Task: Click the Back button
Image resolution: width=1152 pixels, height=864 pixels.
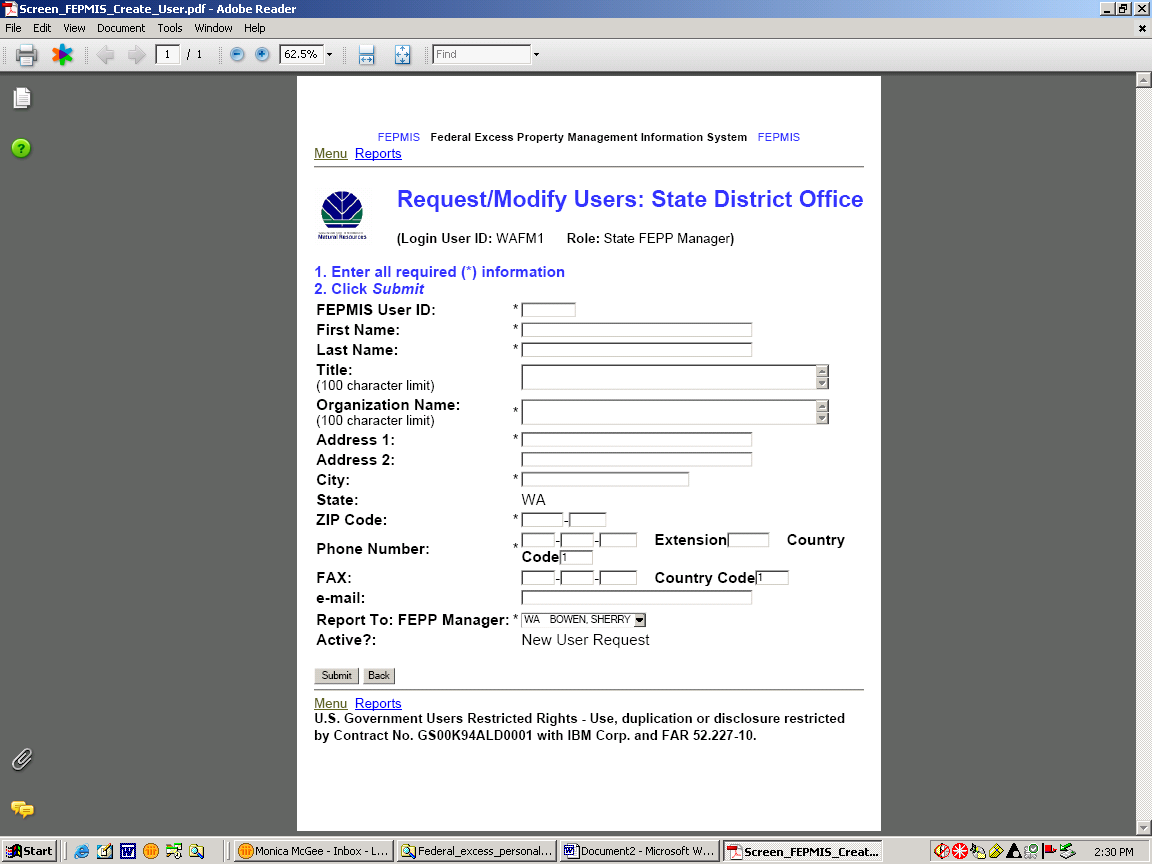Action: (x=379, y=676)
